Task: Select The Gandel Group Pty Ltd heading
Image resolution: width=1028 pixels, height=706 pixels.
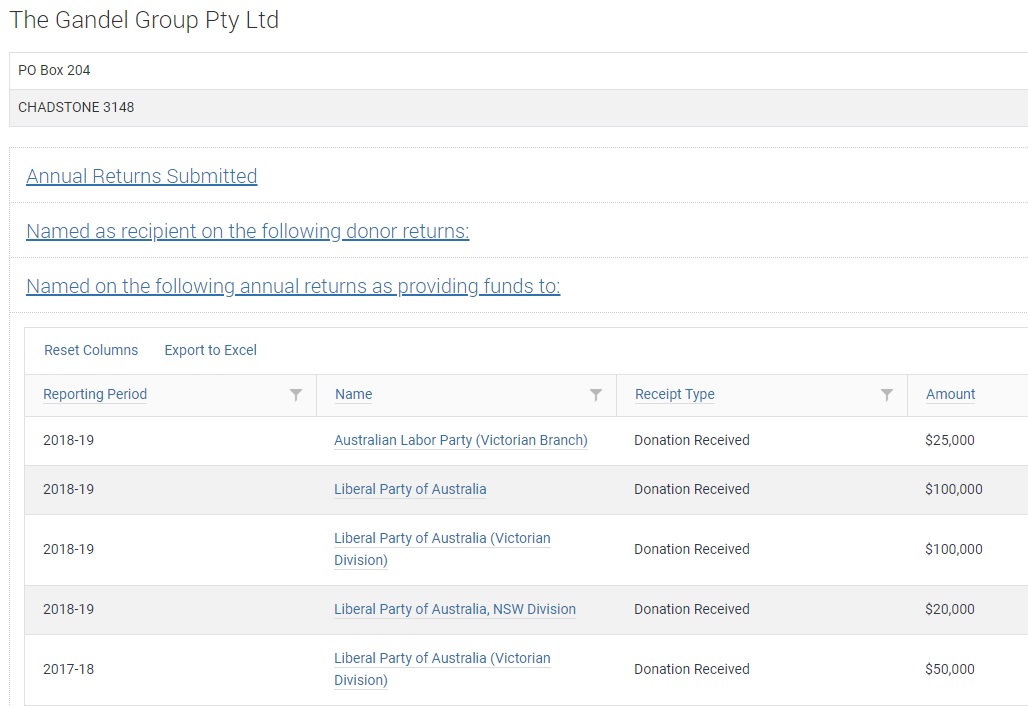Action: click(x=144, y=20)
